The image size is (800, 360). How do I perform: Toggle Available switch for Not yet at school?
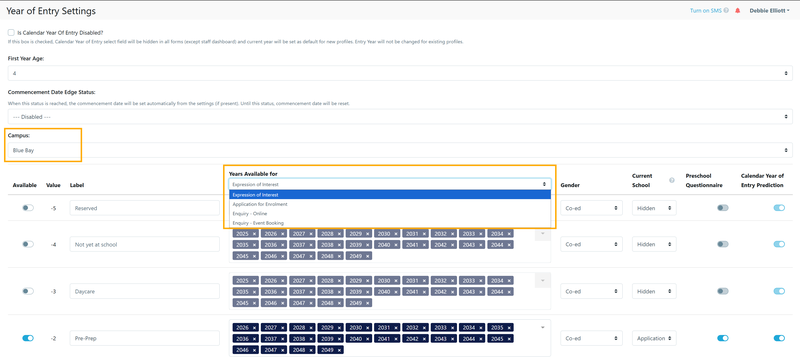(28, 244)
